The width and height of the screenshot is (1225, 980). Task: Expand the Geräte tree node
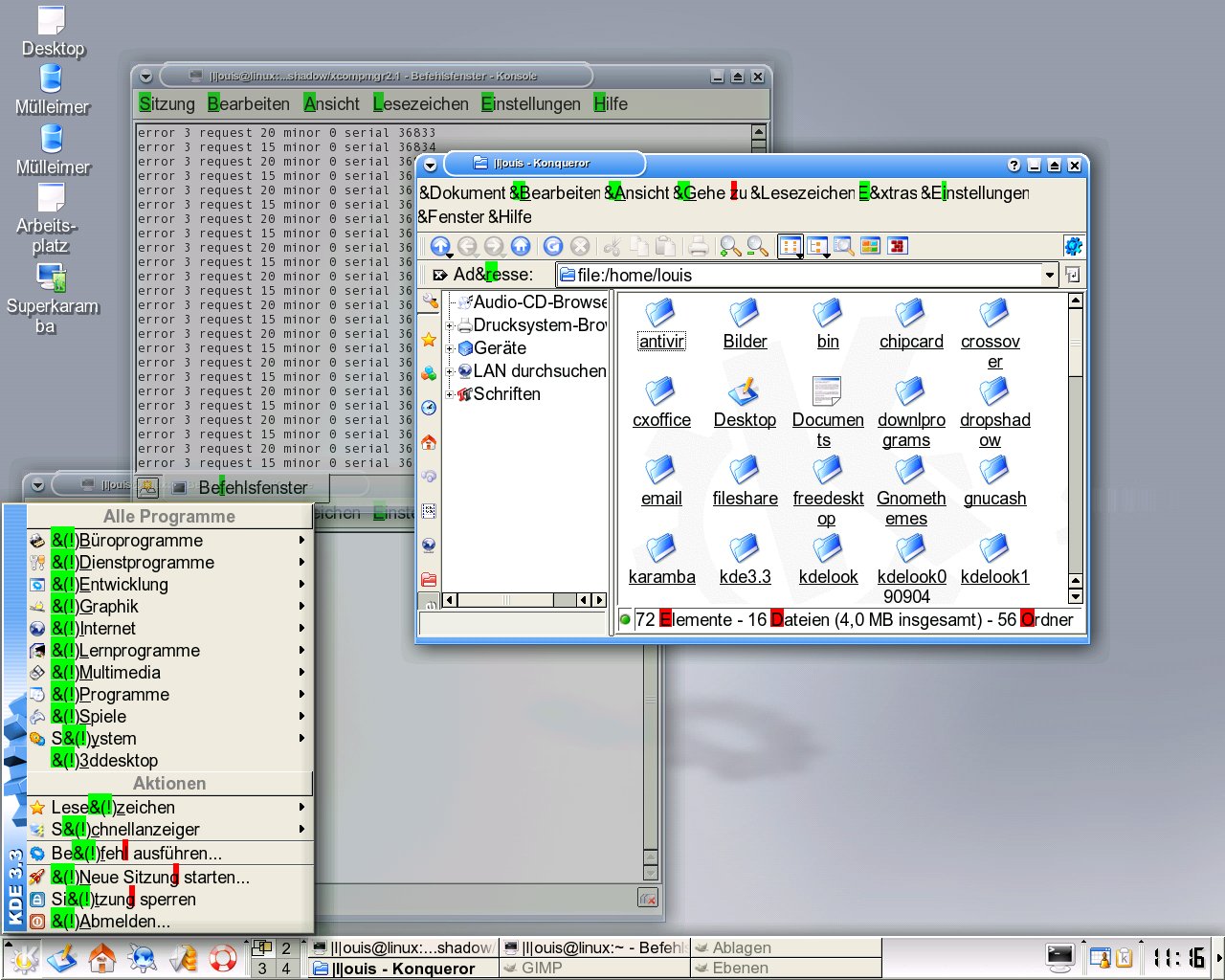click(449, 348)
